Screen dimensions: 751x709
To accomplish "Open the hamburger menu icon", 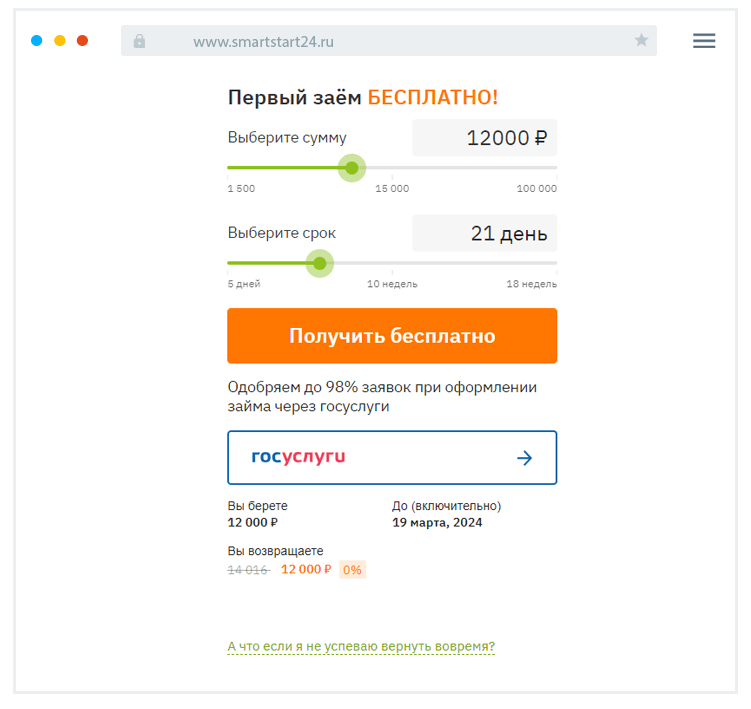I will pos(704,41).
